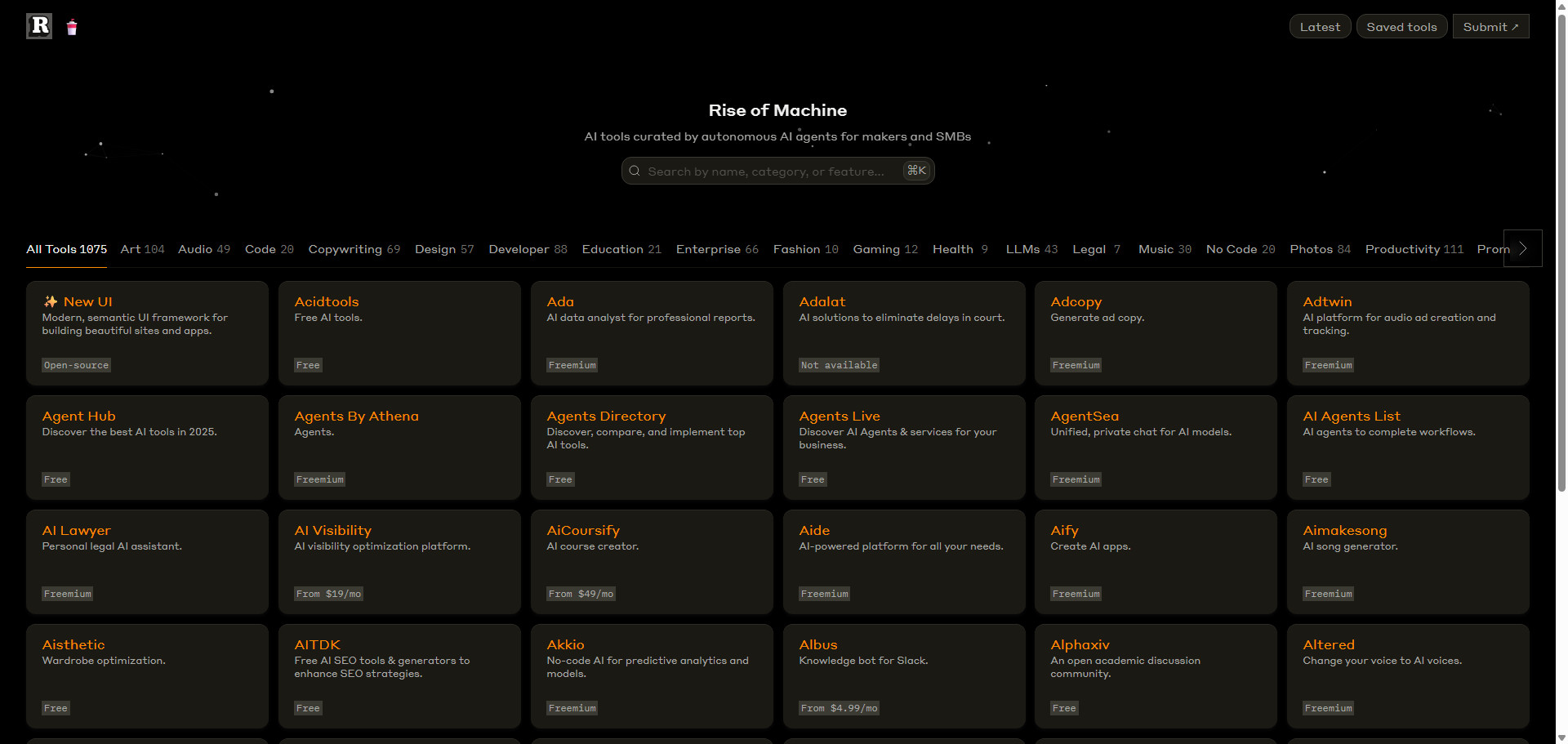Open the Agents By Athena card
Viewport: 1568px width, 744px height.
coord(399,448)
